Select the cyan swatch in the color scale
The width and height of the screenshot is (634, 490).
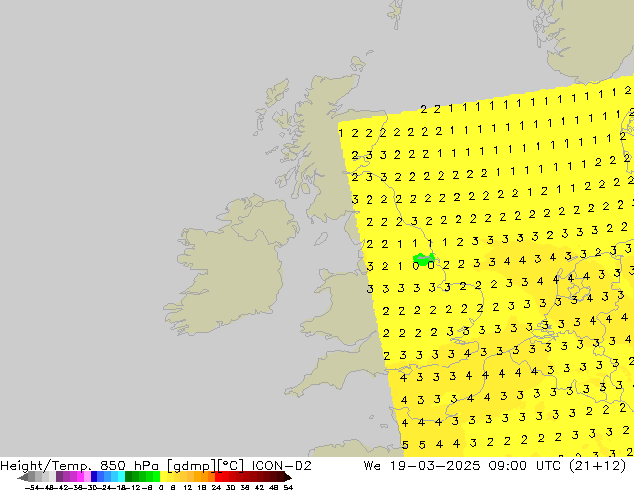tap(121, 476)
